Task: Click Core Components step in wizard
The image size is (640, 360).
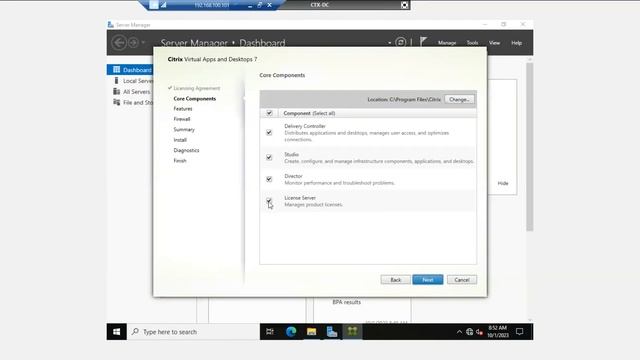Action: [x=195, y=98]
